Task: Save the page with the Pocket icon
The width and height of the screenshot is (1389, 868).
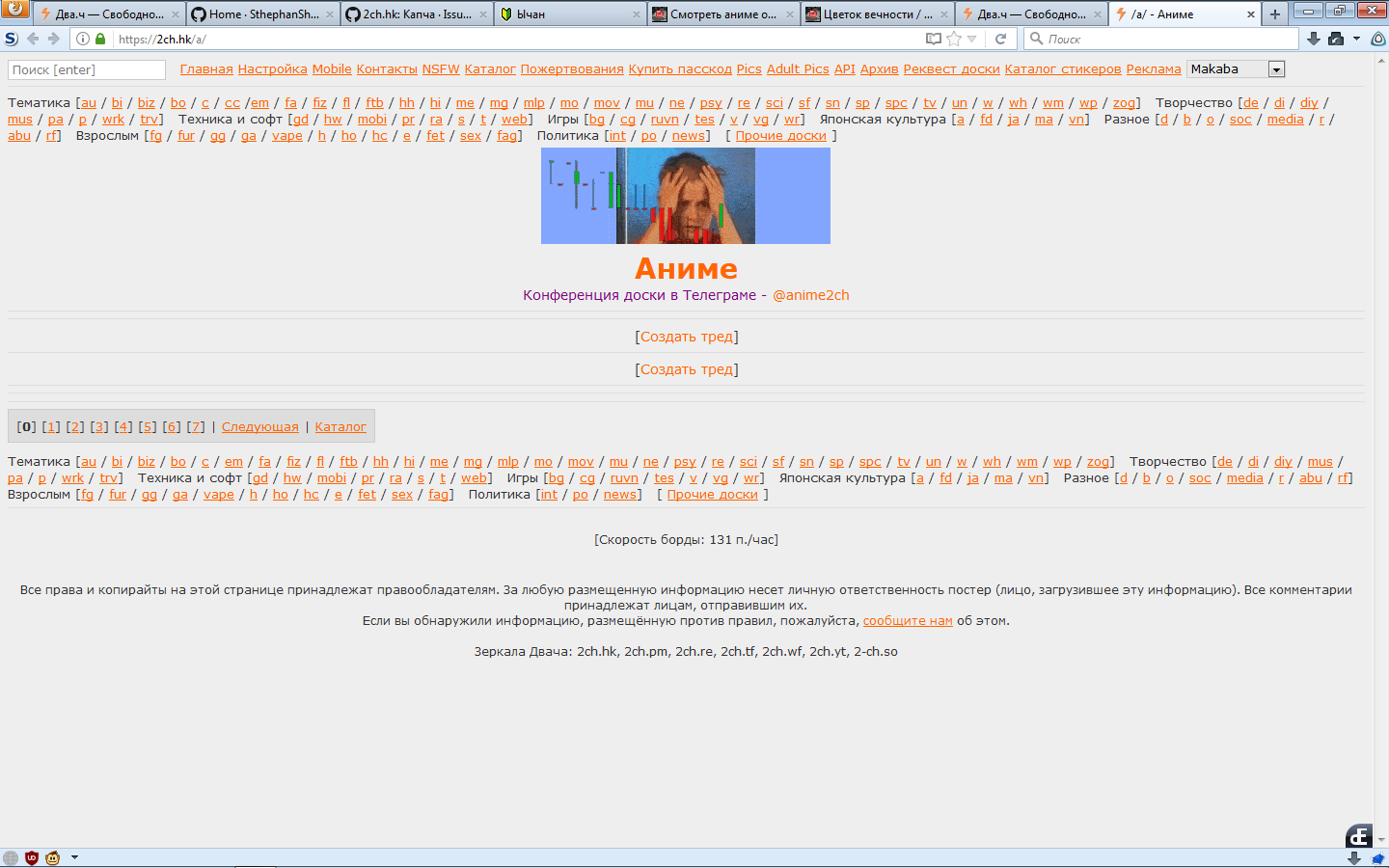Action: [1335, 39]
